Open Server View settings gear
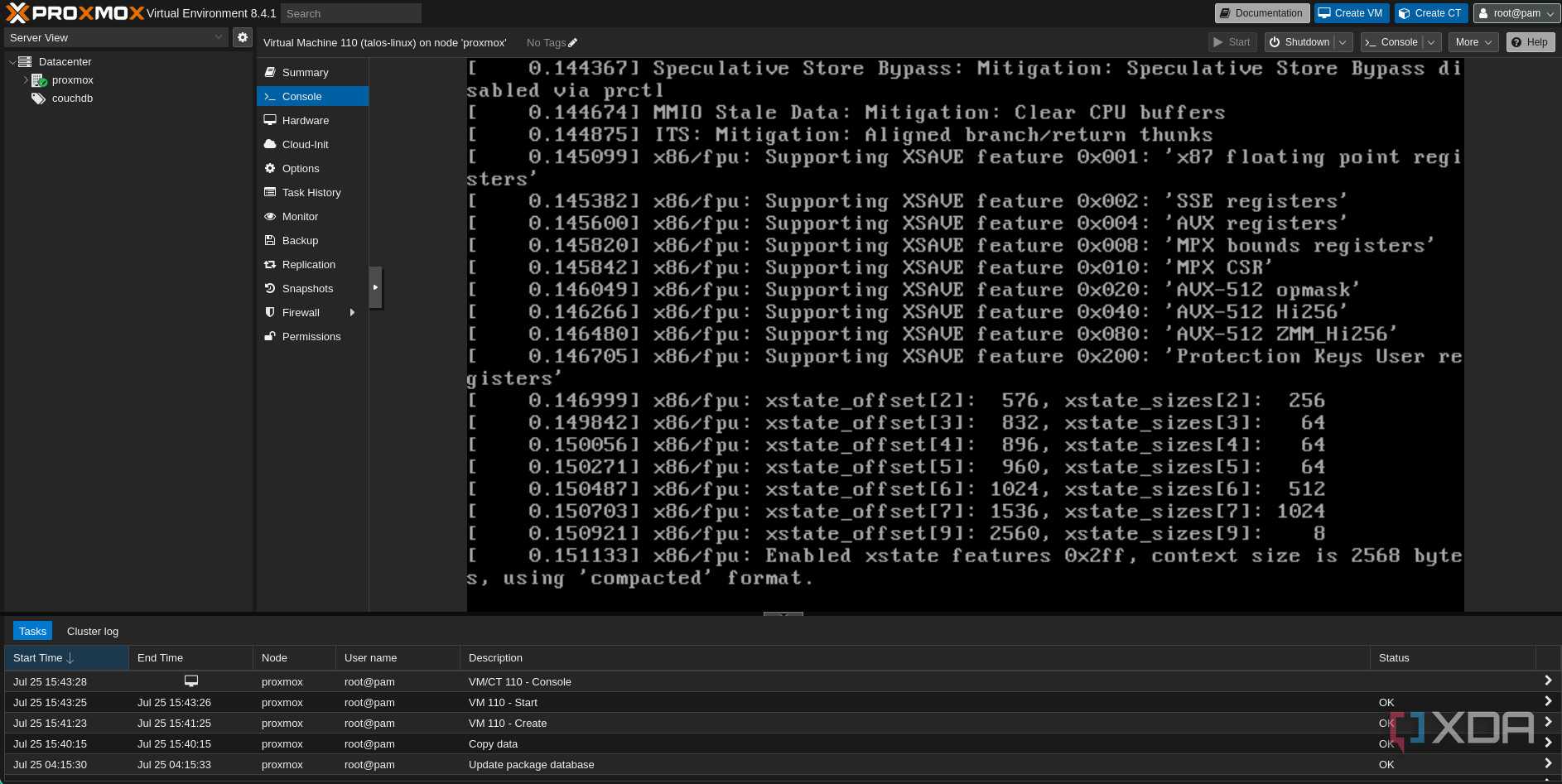Viewport: 1562px width, 784px height. (242, 37)
